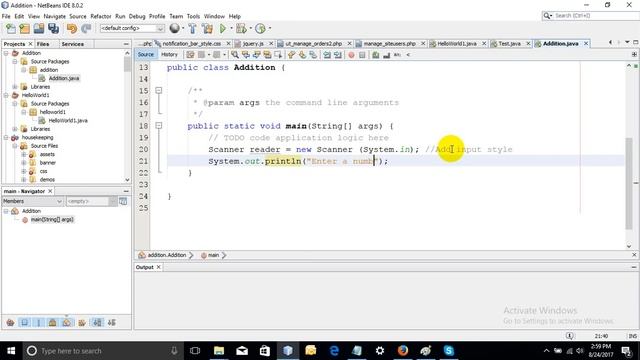640x360 pixels.
Task: Click the New File toolbar icon
Action: (x=11, y=29)
